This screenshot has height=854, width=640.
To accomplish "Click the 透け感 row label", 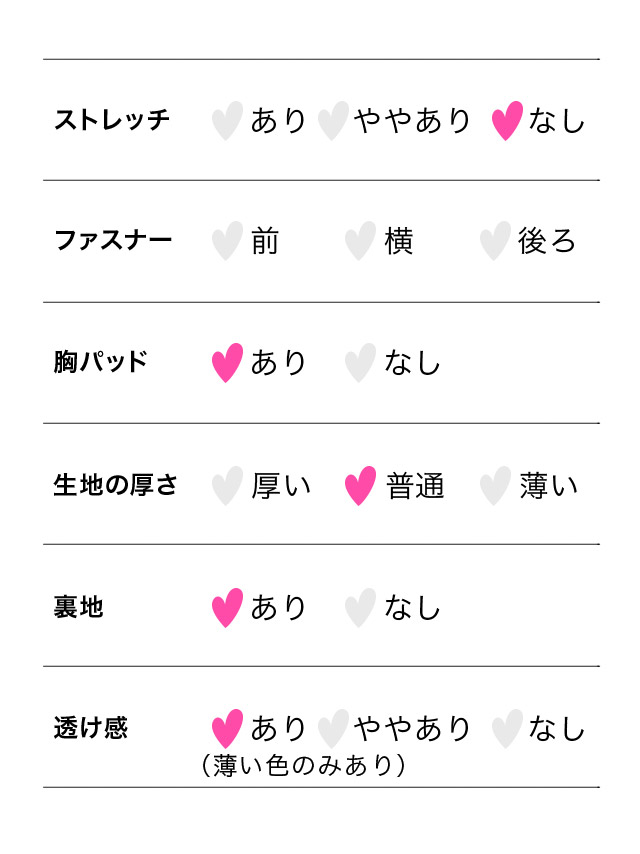I will coord(91,728).
